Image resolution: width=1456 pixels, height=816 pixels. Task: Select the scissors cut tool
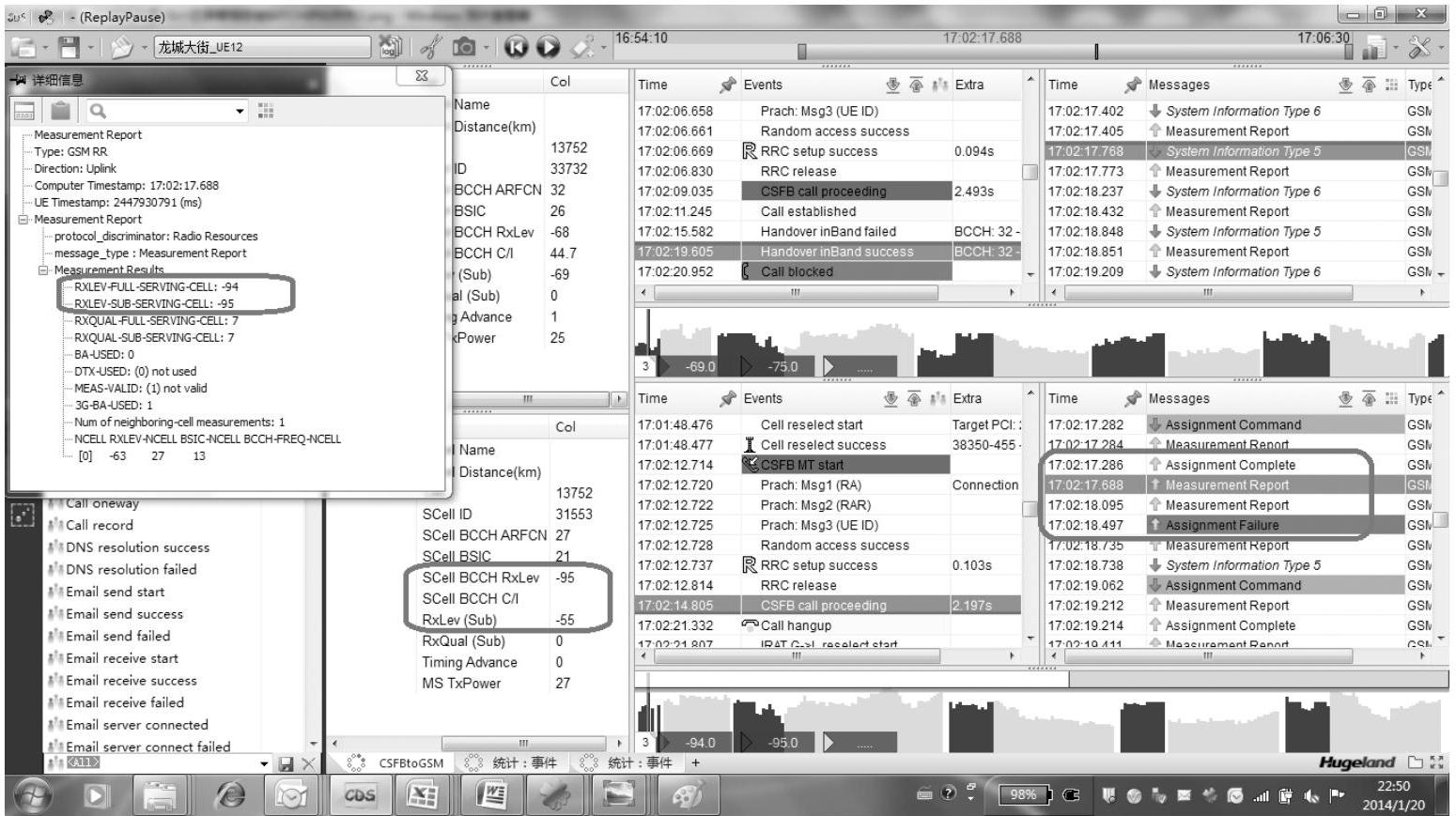(x=430, y=46)
